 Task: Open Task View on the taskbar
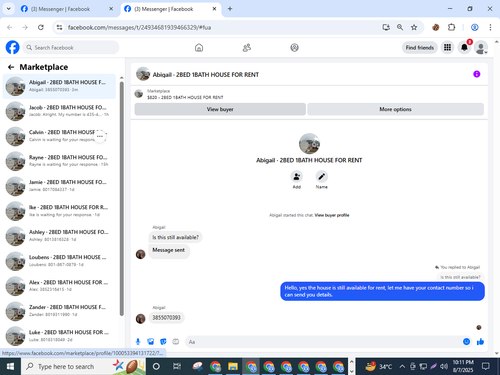pos(177,367)
